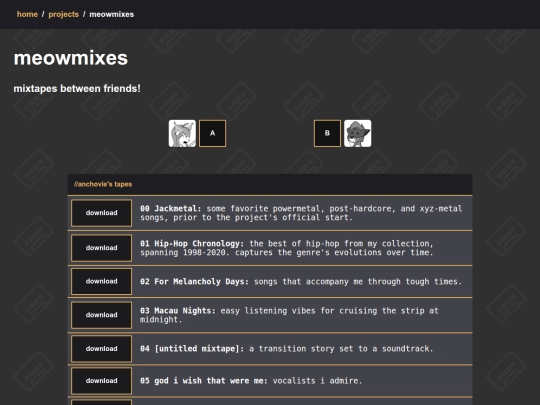Click the 'vocalists i admire.' description text
540x405 pixels.
pos(318,381)
